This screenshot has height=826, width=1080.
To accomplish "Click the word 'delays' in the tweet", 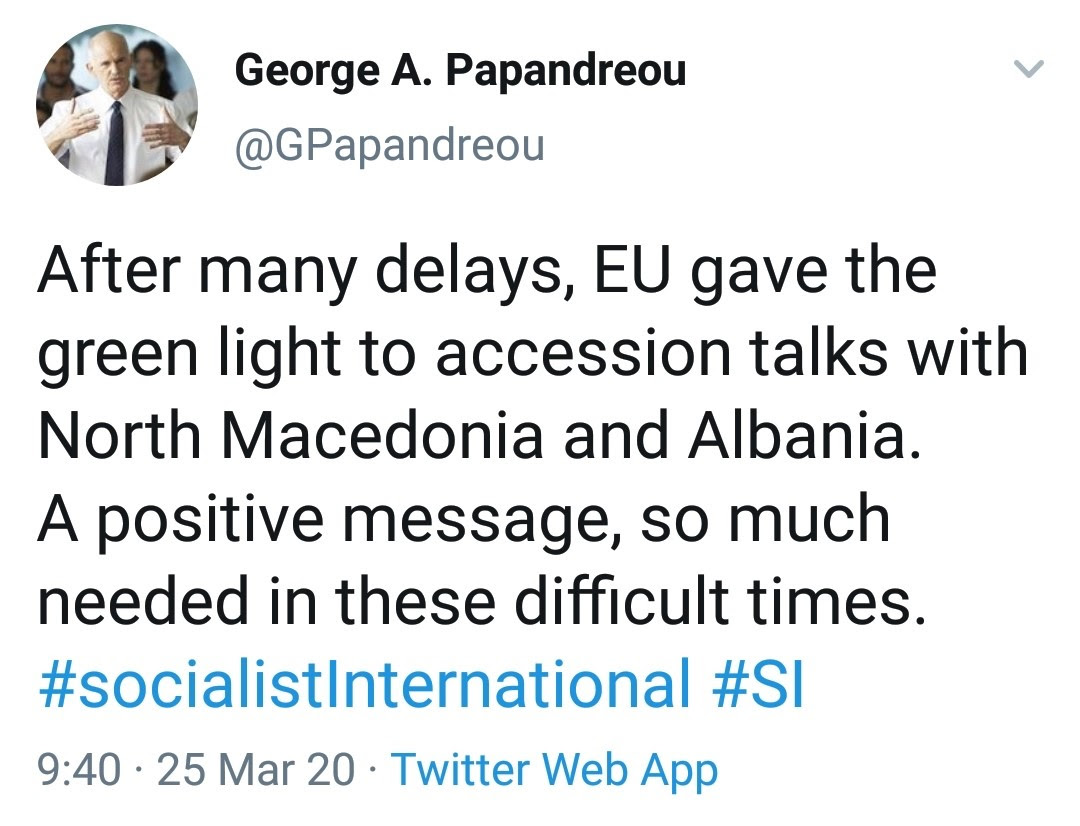I will point(475,271).
